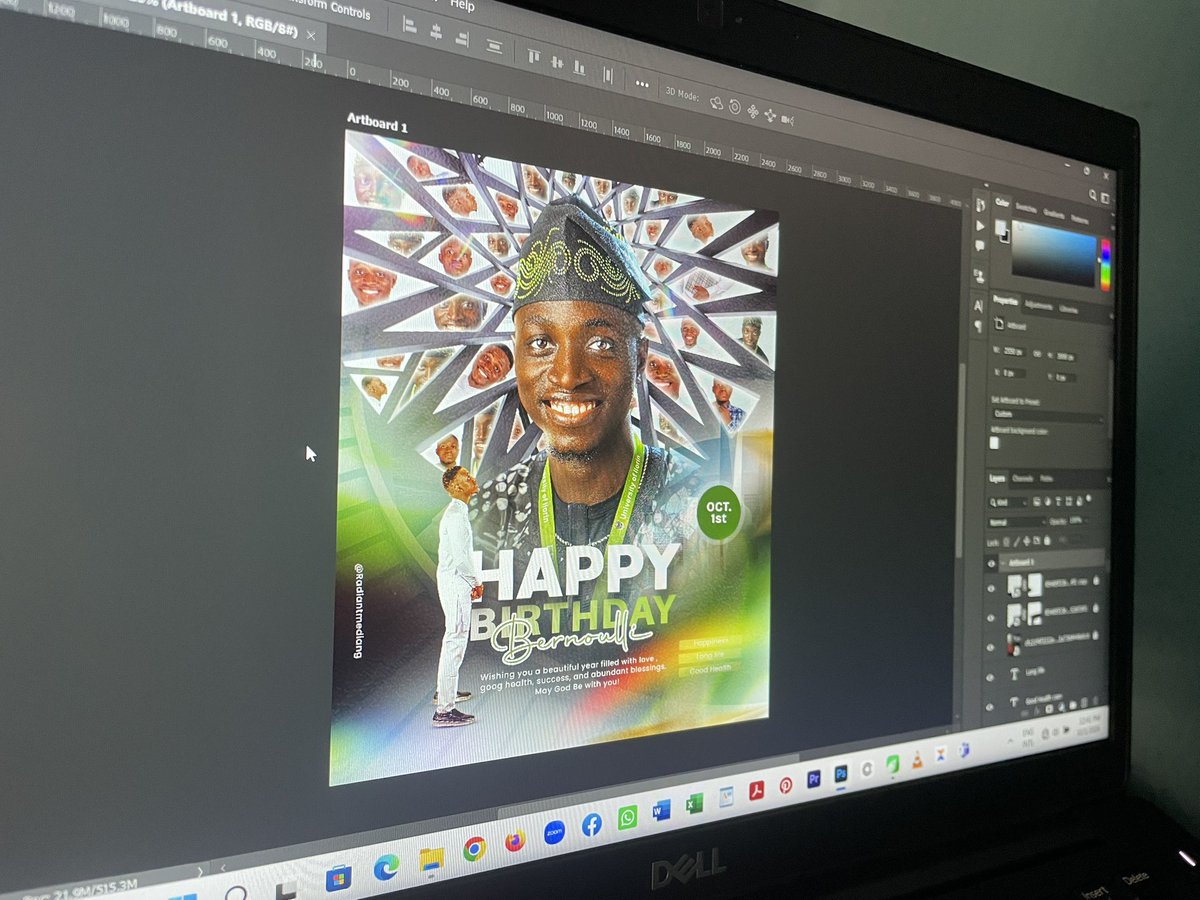The height and width of the screenshot is (900, 1200).
Task: Switch to the Paths tab
Action: tap(1047, 480)
